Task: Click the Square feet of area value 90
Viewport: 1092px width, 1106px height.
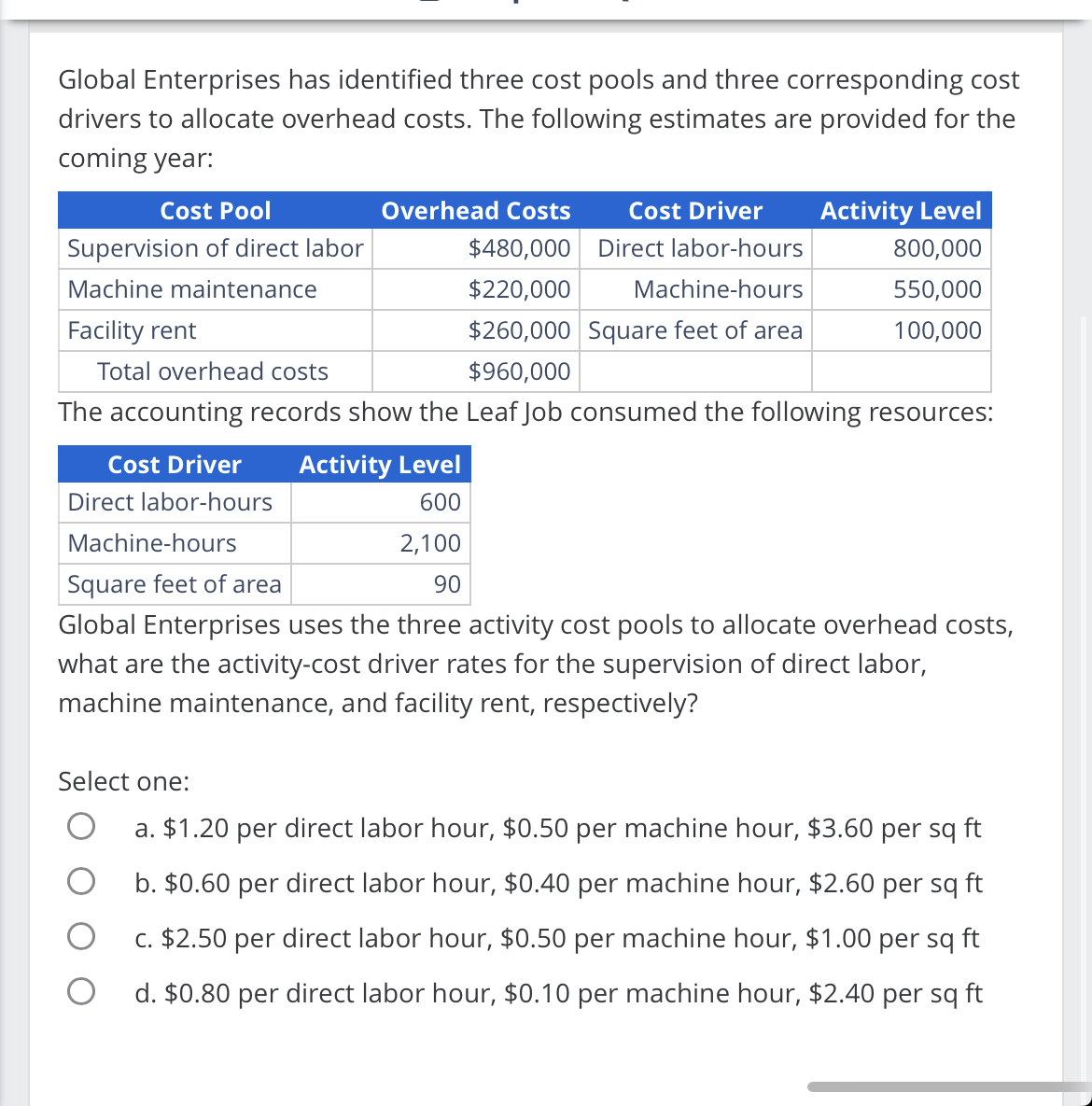Action: coord(451,584)
